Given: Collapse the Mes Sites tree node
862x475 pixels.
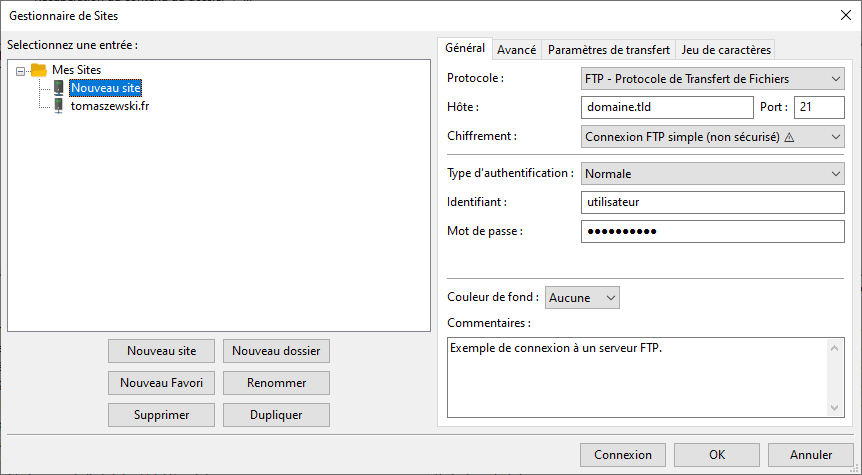Looking at the screenshot, I should 20,71.
